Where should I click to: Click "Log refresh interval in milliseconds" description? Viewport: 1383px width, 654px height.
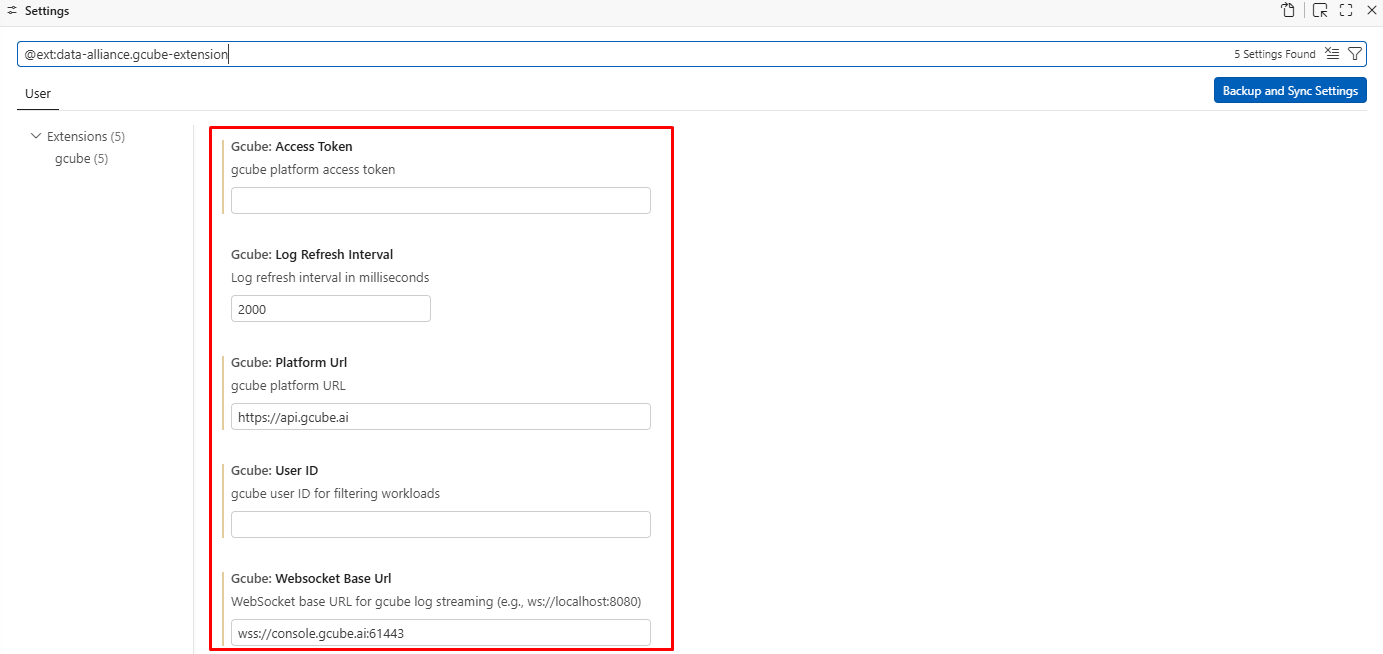(330, 278)
